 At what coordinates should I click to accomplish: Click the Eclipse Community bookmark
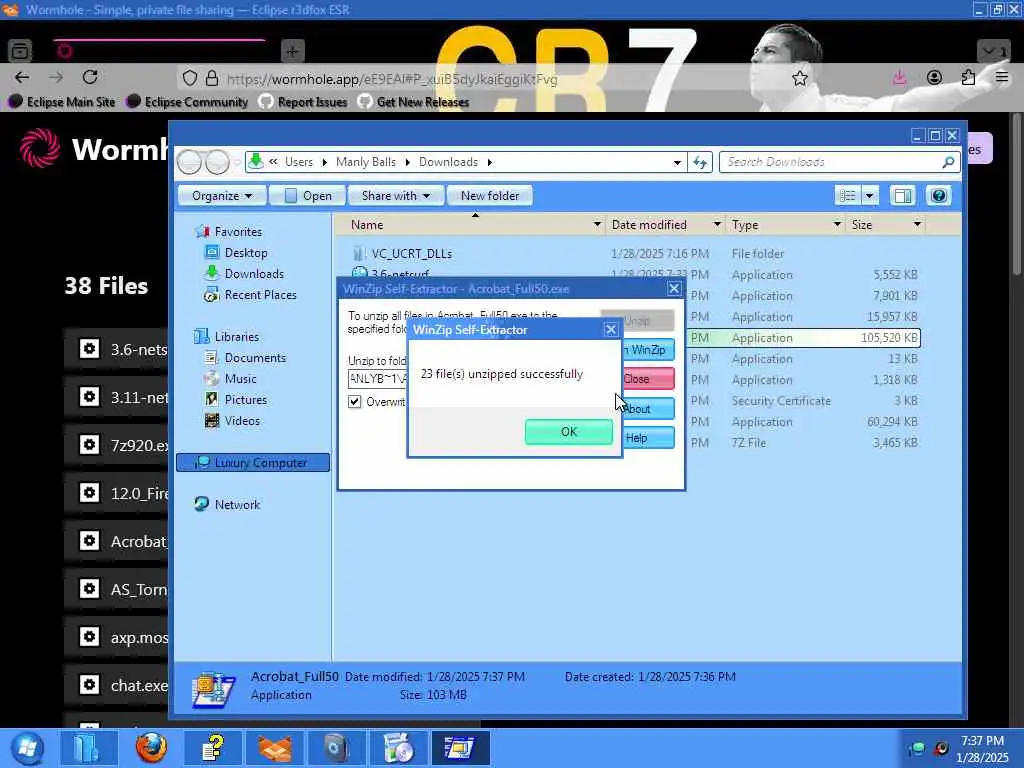pyautogui.click(x=187, y=102)
